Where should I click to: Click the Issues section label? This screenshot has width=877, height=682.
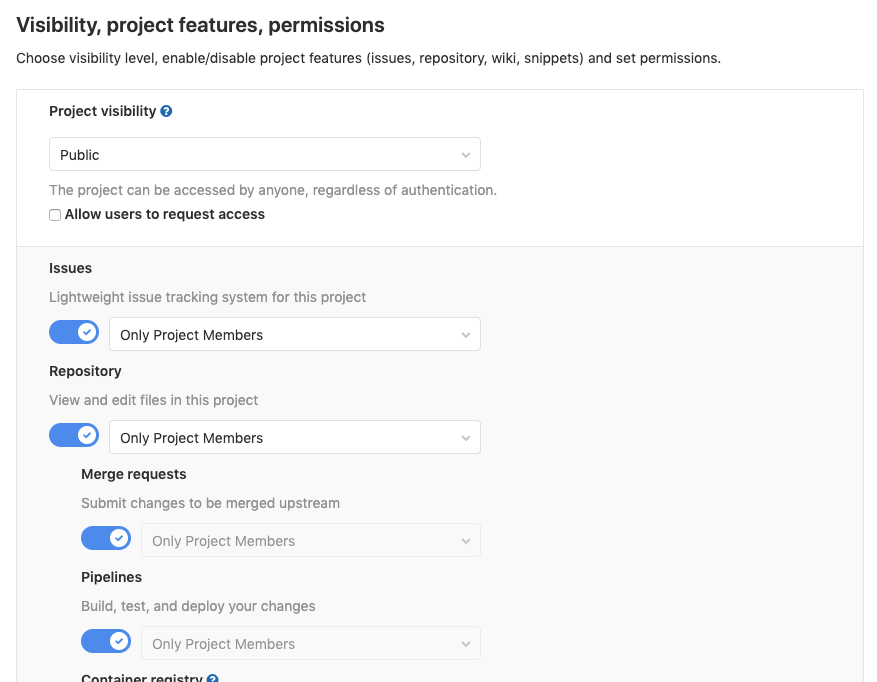(x=70, y=268)
